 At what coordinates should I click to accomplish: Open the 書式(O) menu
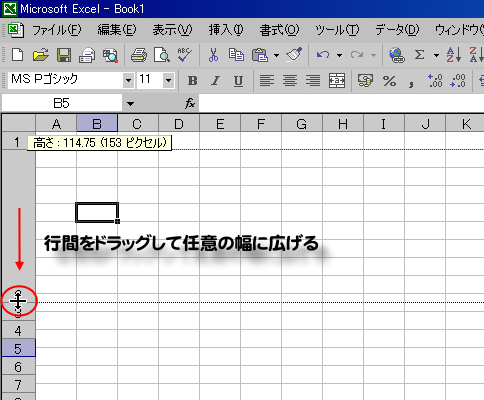[x=279, y=30]
